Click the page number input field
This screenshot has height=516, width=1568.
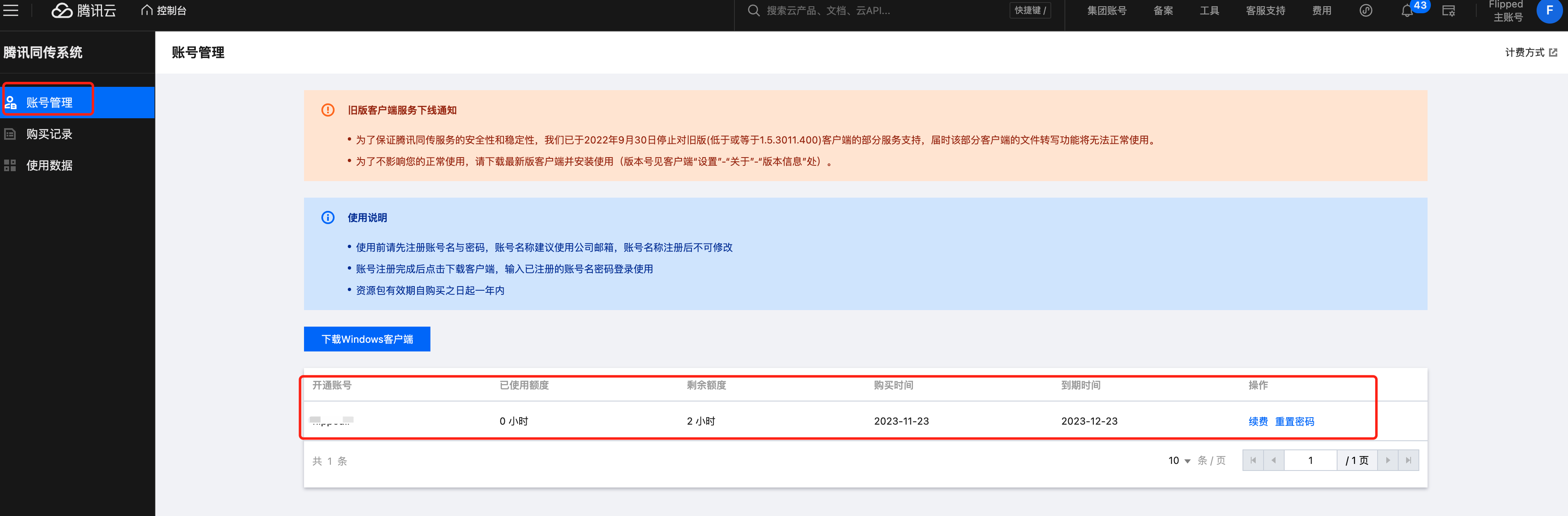click(1310, 461)
